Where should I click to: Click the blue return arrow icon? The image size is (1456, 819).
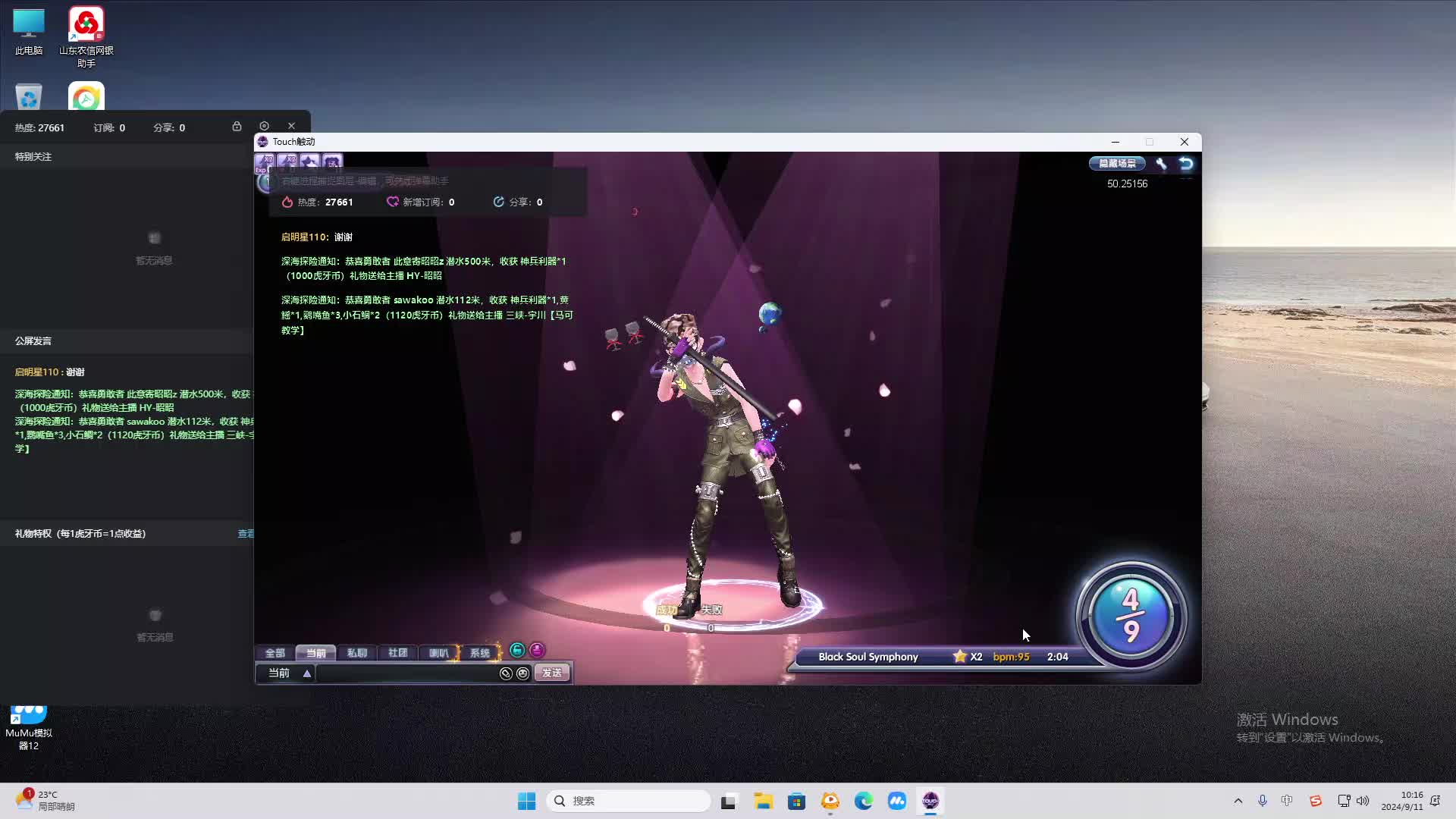tap(1186, 163)
